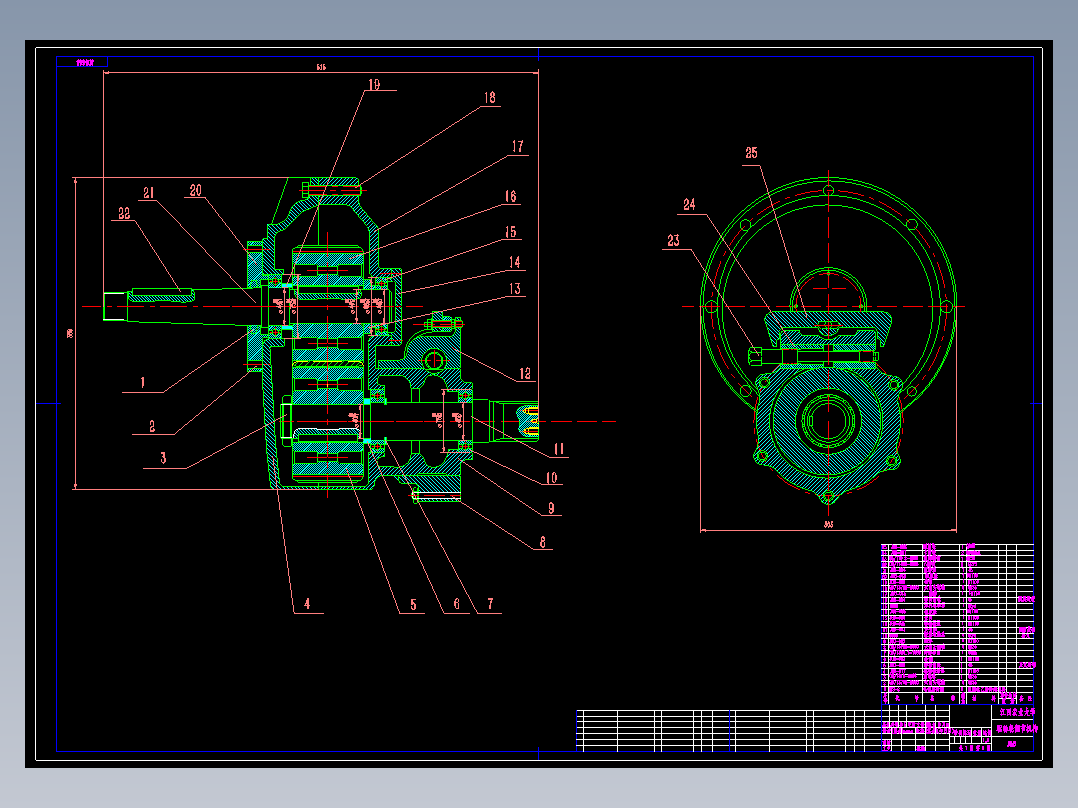
Task: Select part callout number 22
Action: pyautogui.click(x=124, y=214)
